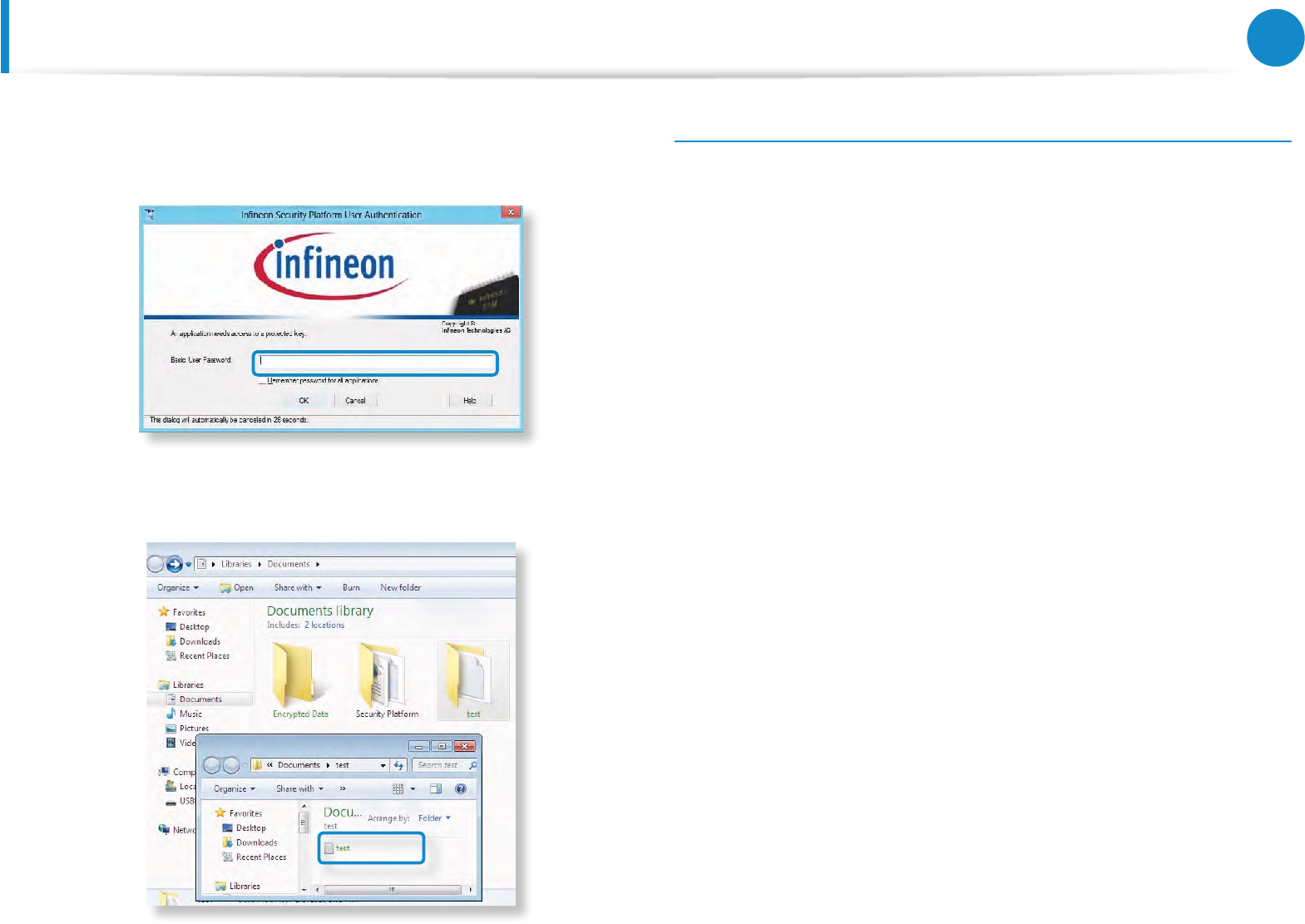Screen dimensions: 1305x924
Task: Open Share with menu in Documents library window
Action: pyautogui.click(x=298, y=588)
